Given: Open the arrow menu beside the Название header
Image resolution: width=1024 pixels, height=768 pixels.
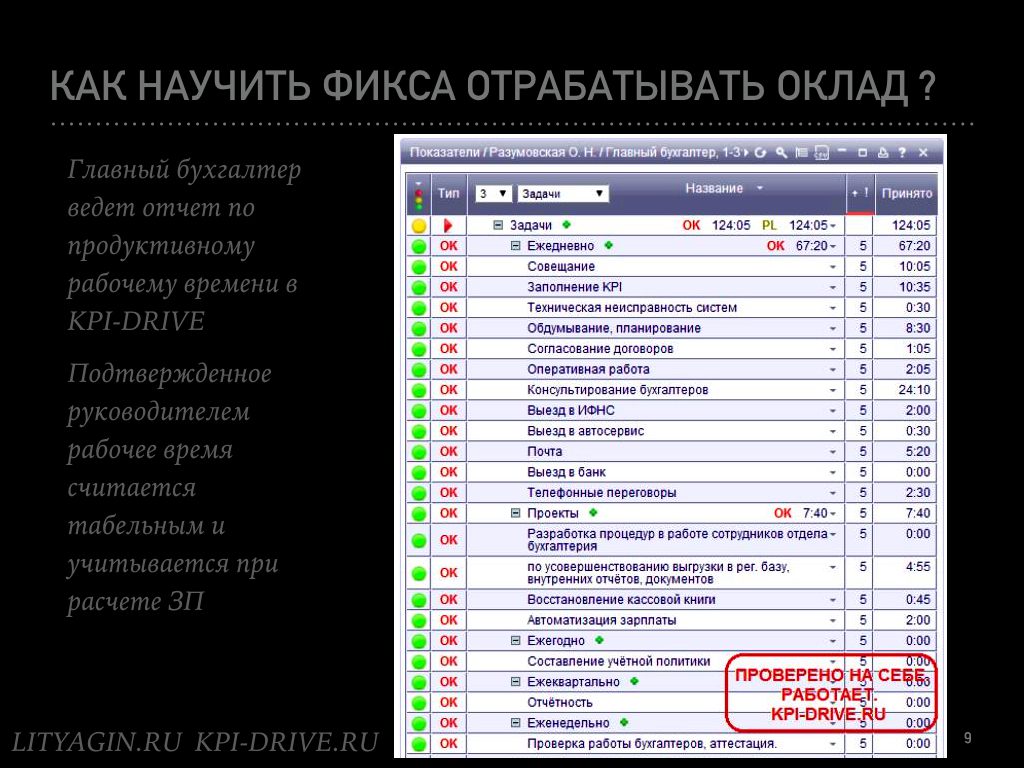Looking at the screenshot, I should (x=760, y=188).
